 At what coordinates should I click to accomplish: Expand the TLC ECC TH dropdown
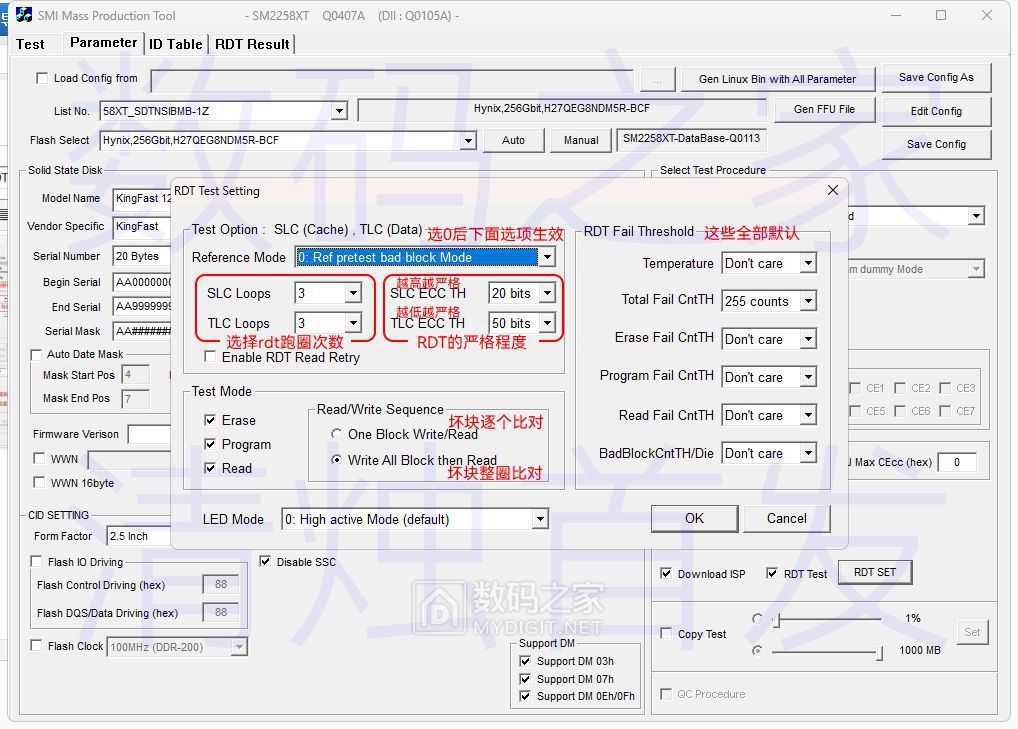[x=547, y=323]
